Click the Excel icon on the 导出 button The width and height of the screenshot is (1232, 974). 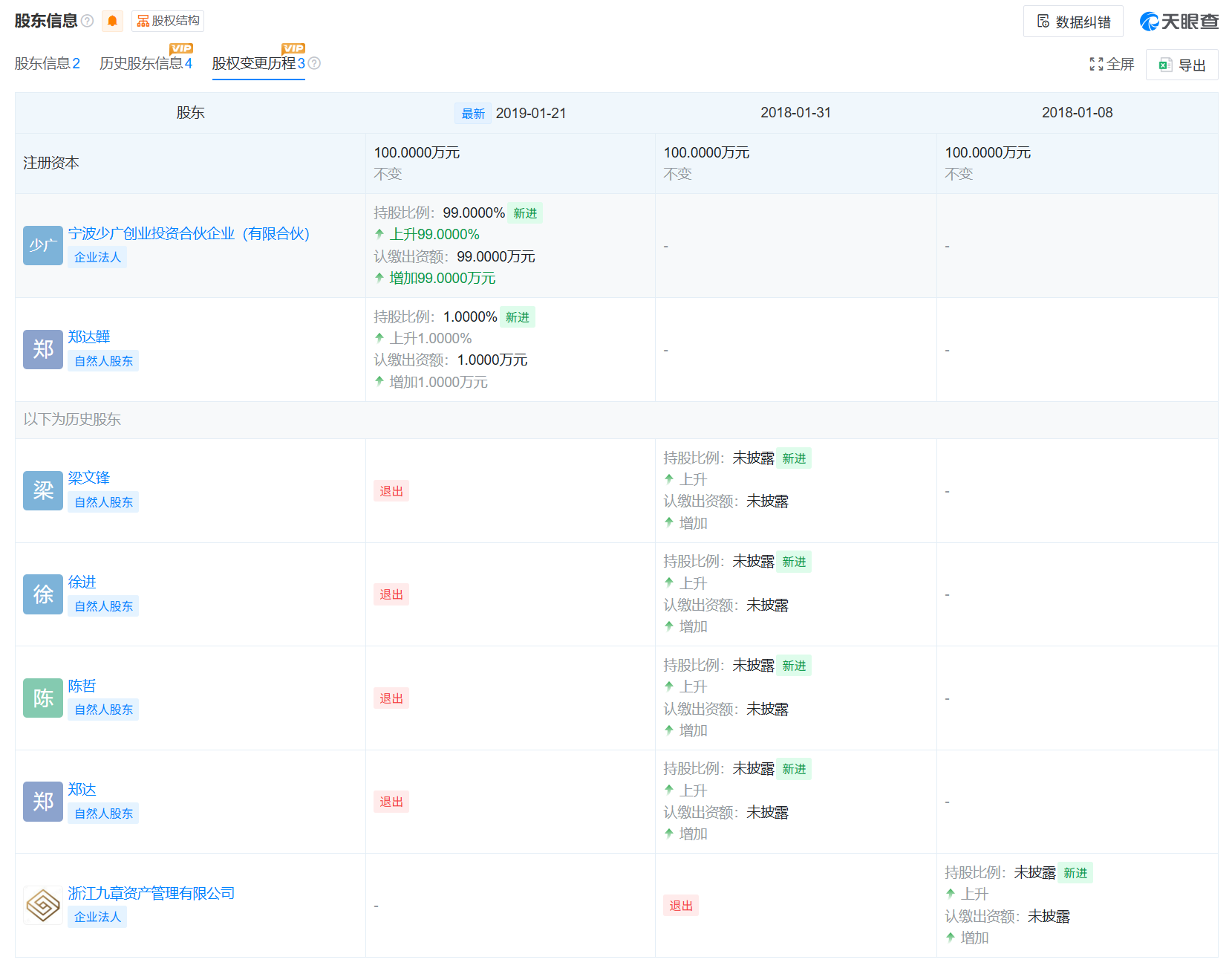click(x=1166, y=65)
